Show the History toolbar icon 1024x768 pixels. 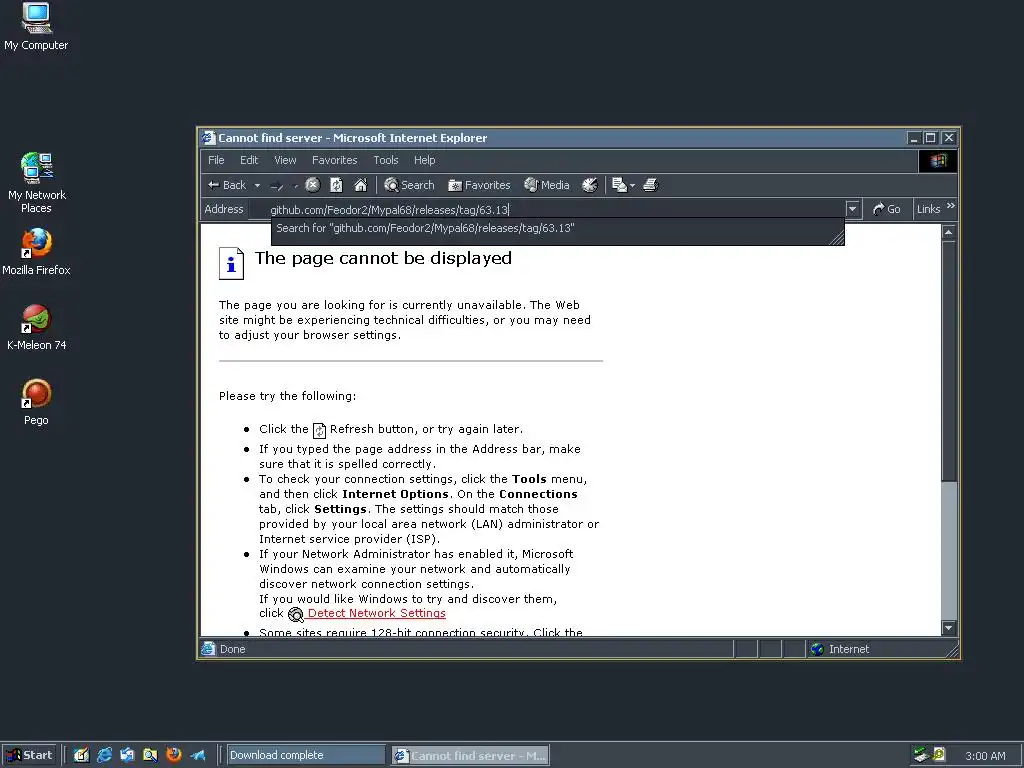[590, 185]
